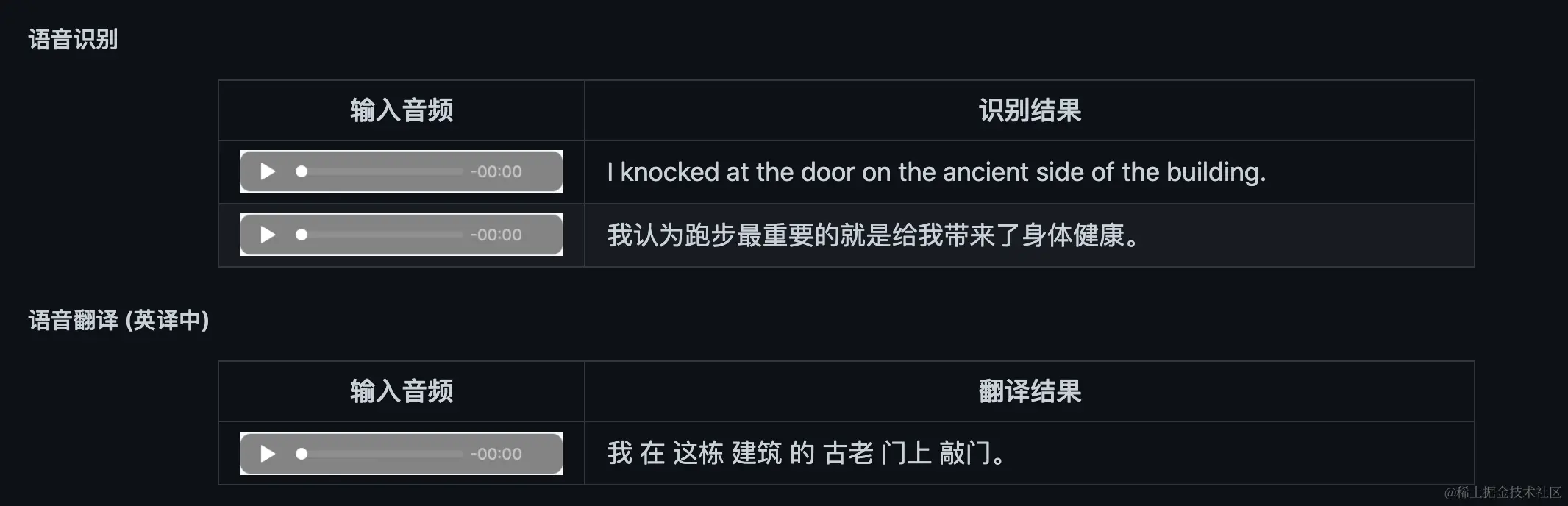This screenshot has height=506, width=1568.
Task: Click the -00:00 time label in second audio player
Action: coord(496,235)
